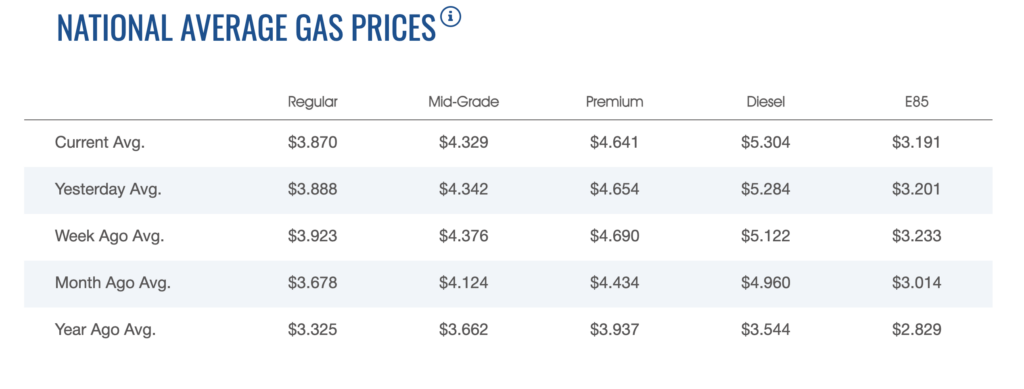Click week ago Mid-Grade price $4.376

pyautogui.click(x=464, y=236)
